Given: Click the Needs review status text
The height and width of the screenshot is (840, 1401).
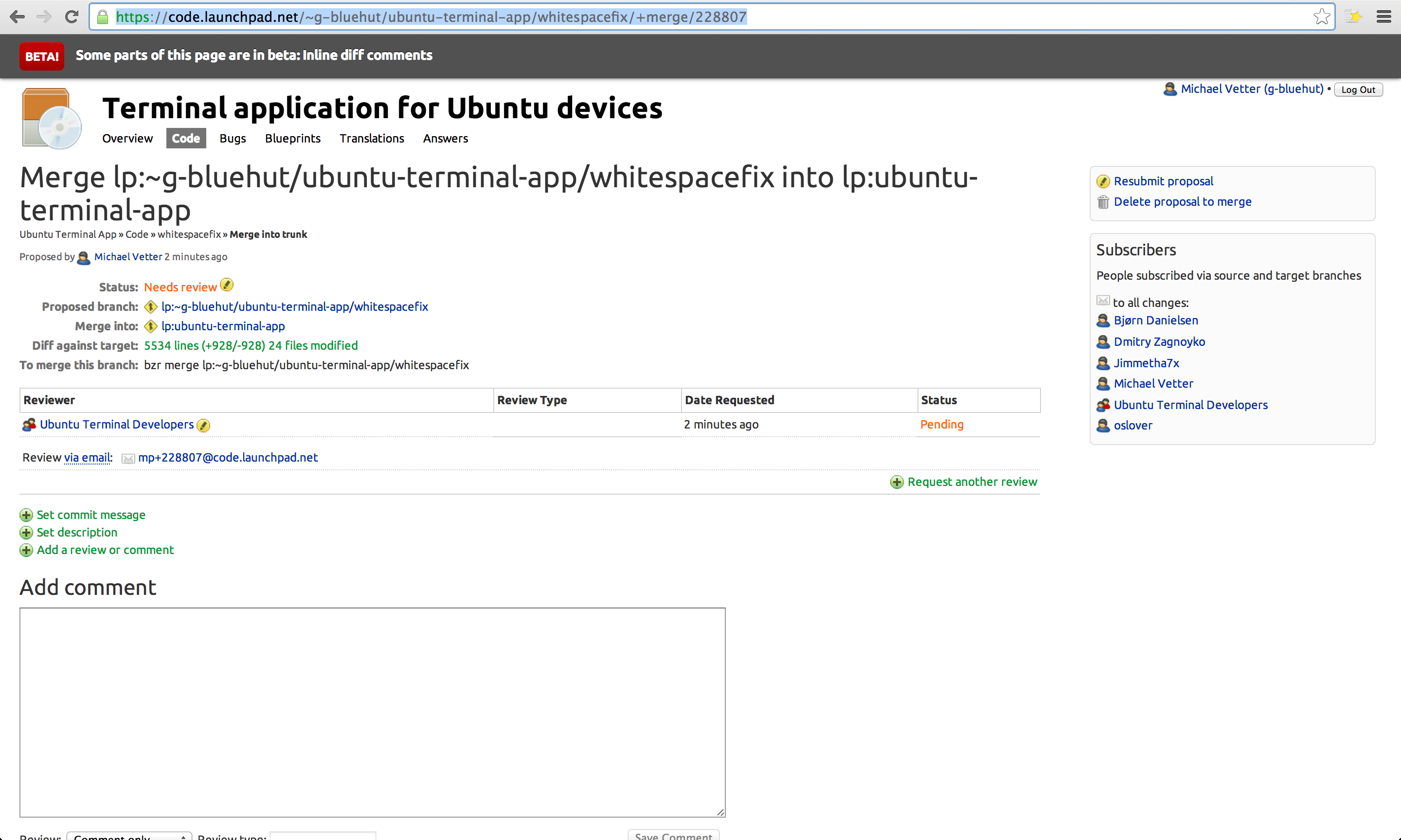Looking at the screenshot, I should click(x=180, y=287).
